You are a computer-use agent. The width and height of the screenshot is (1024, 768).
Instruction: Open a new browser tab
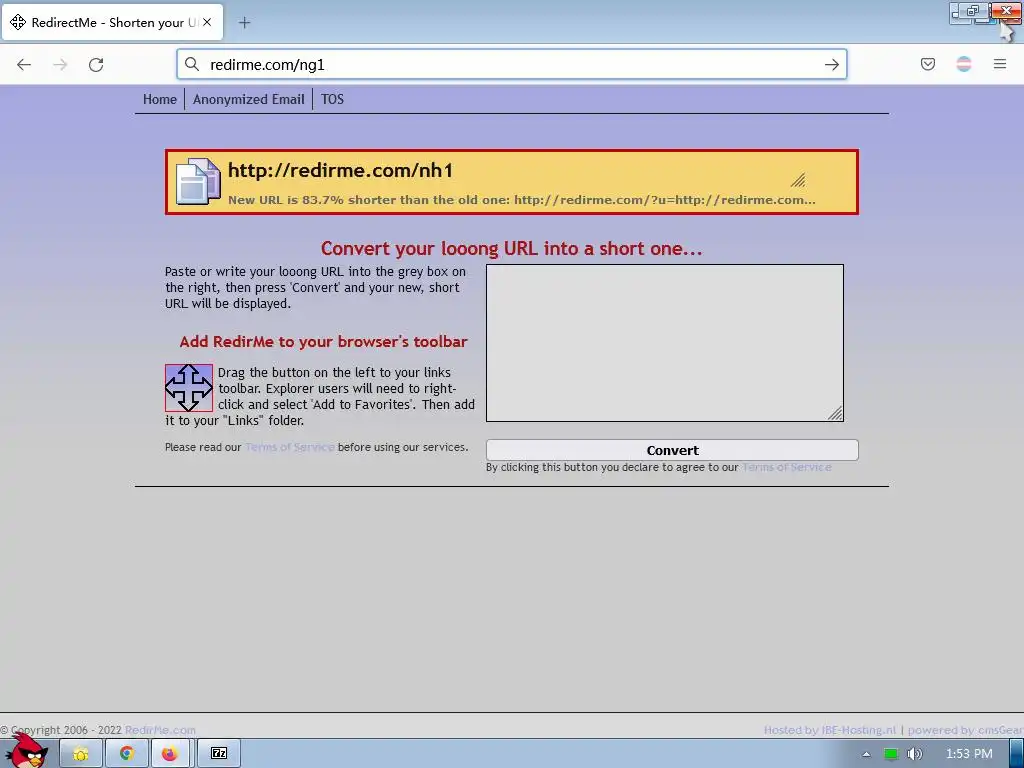point(244,22)
